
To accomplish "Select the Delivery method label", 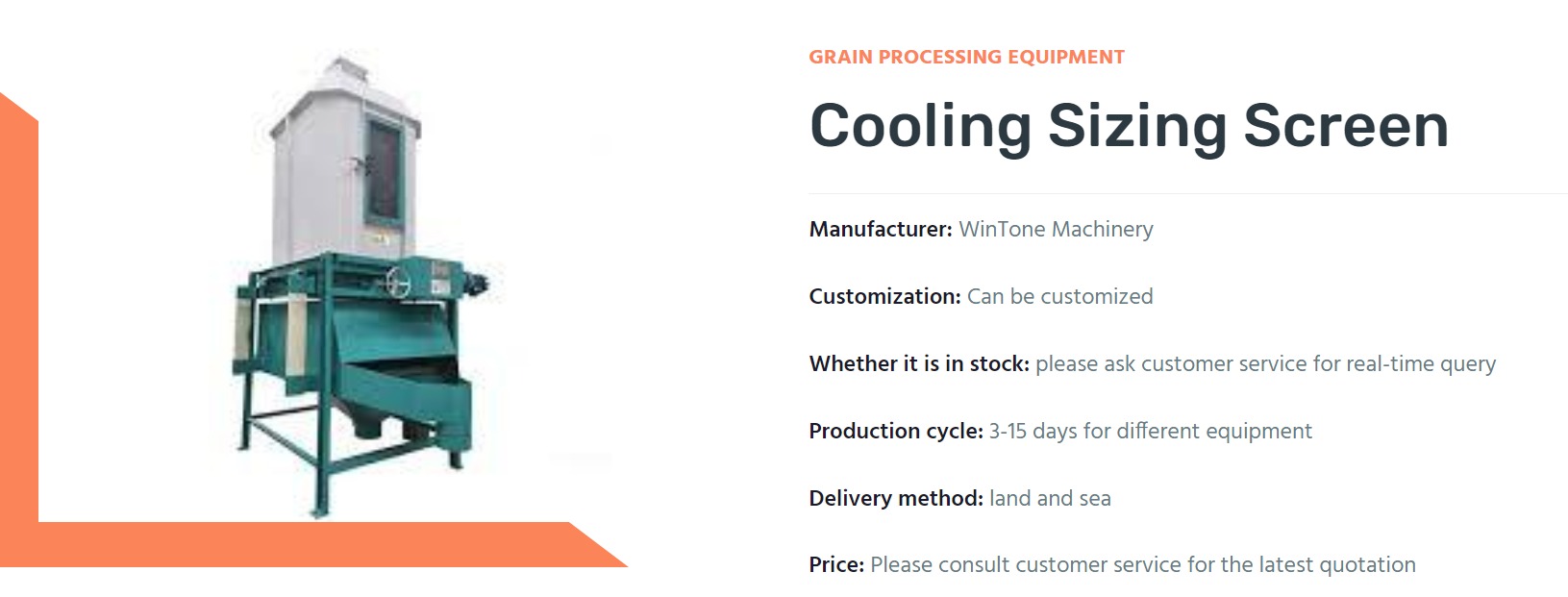I will (x=896, y=499).
